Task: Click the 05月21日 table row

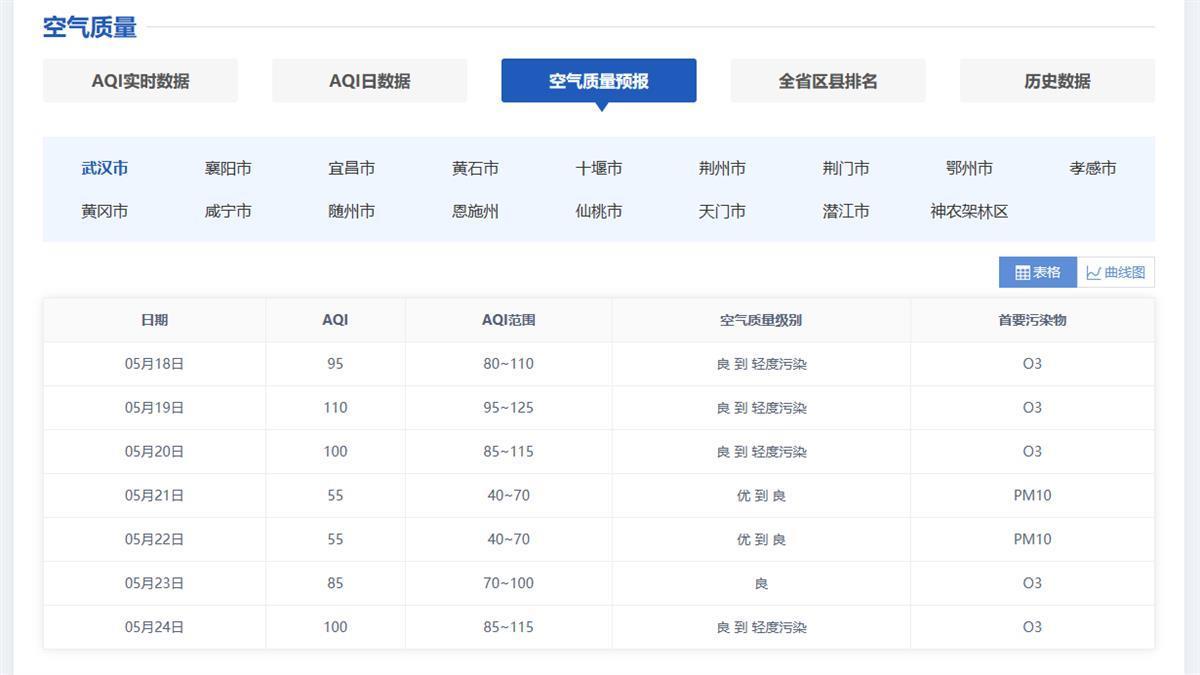Action: coord(598,495)
